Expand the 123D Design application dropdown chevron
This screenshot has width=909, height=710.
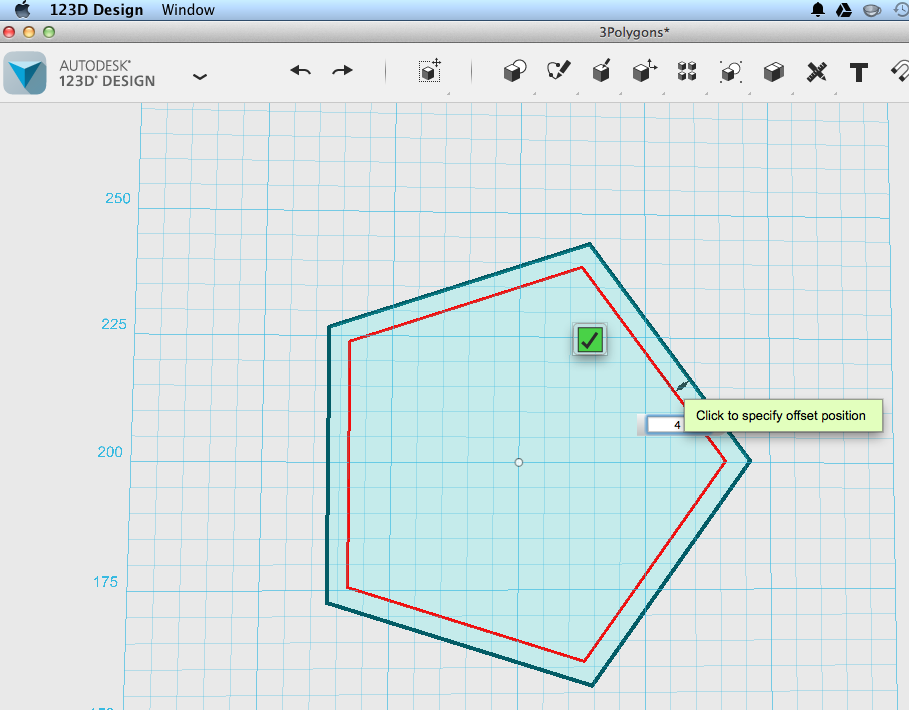pyautogui.click(x=199, y=77)
